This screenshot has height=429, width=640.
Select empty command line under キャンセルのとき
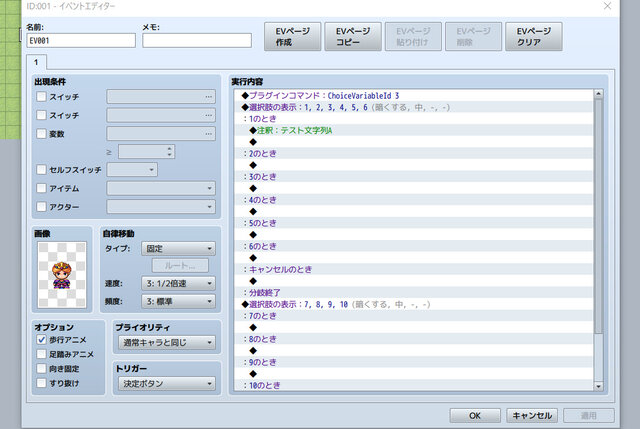pos(414,281)
